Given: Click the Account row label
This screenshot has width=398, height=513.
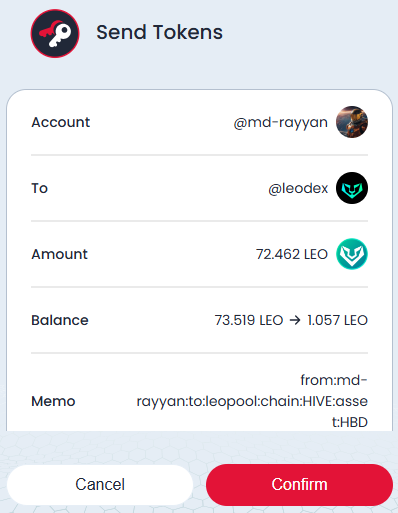Looking at the screenshot, I should [x=61, y=122].
